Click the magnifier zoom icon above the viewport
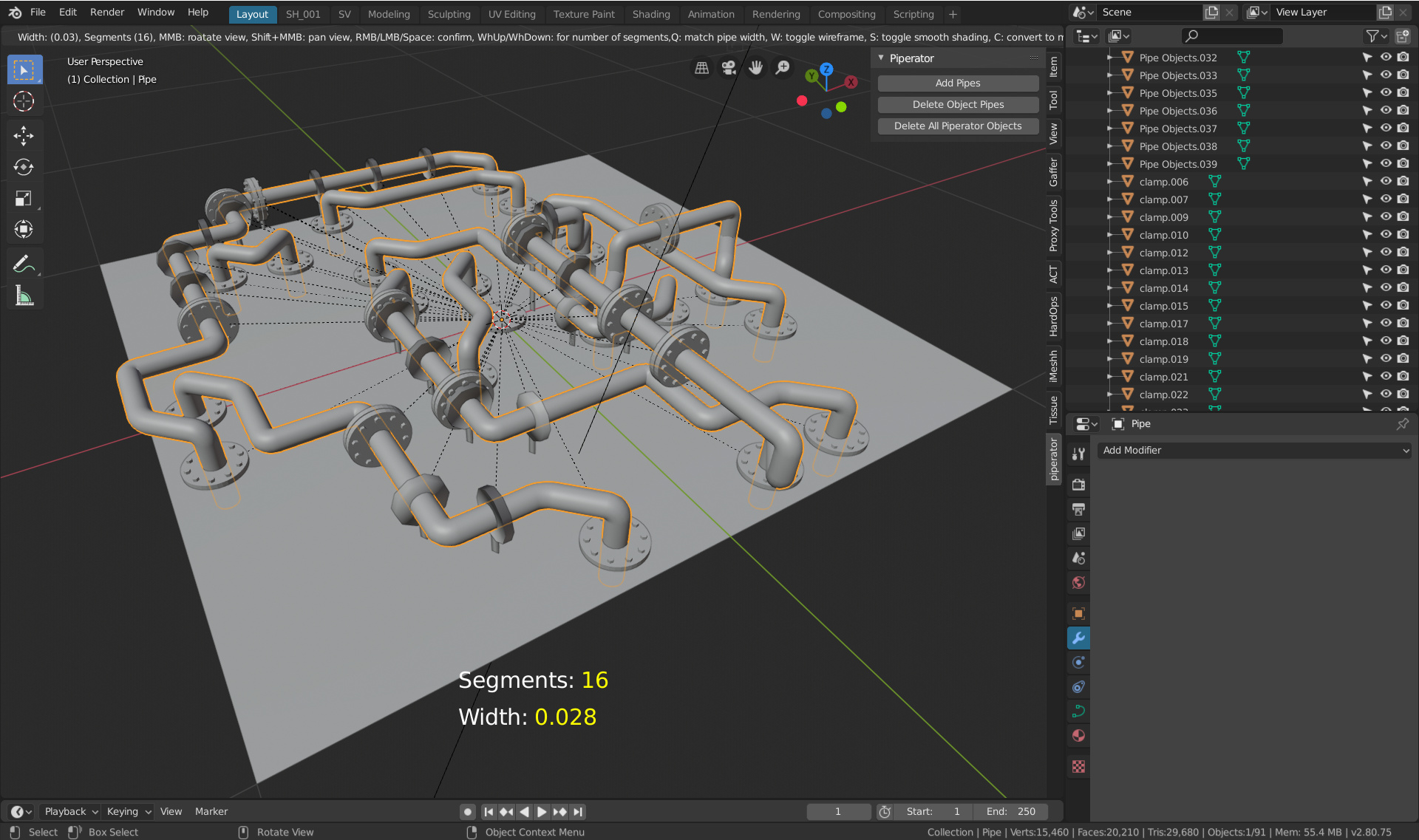Image resolution: width=1419 pixels, height=840 pixels. [783, 66]
